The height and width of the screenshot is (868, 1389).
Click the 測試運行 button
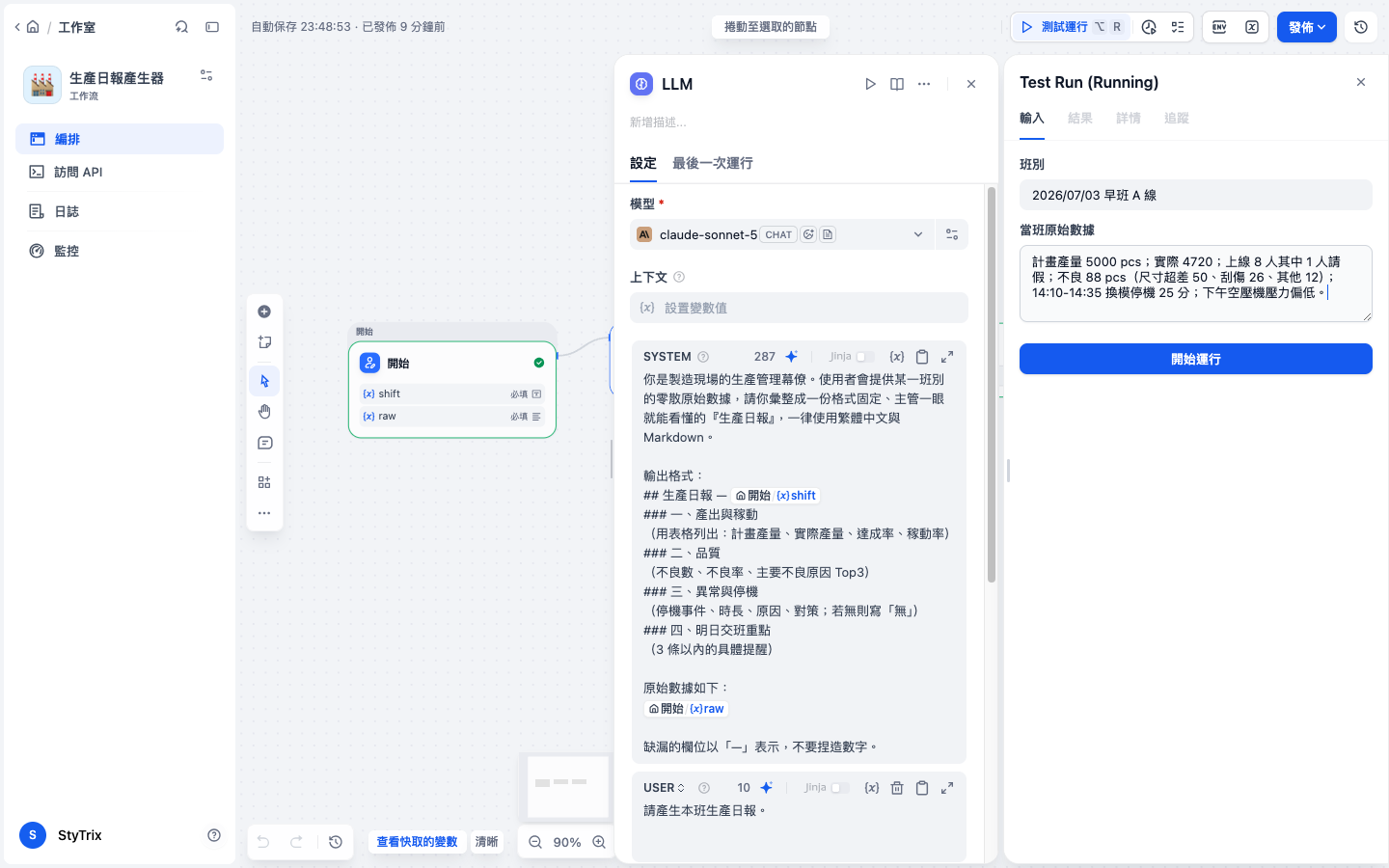1072,27
